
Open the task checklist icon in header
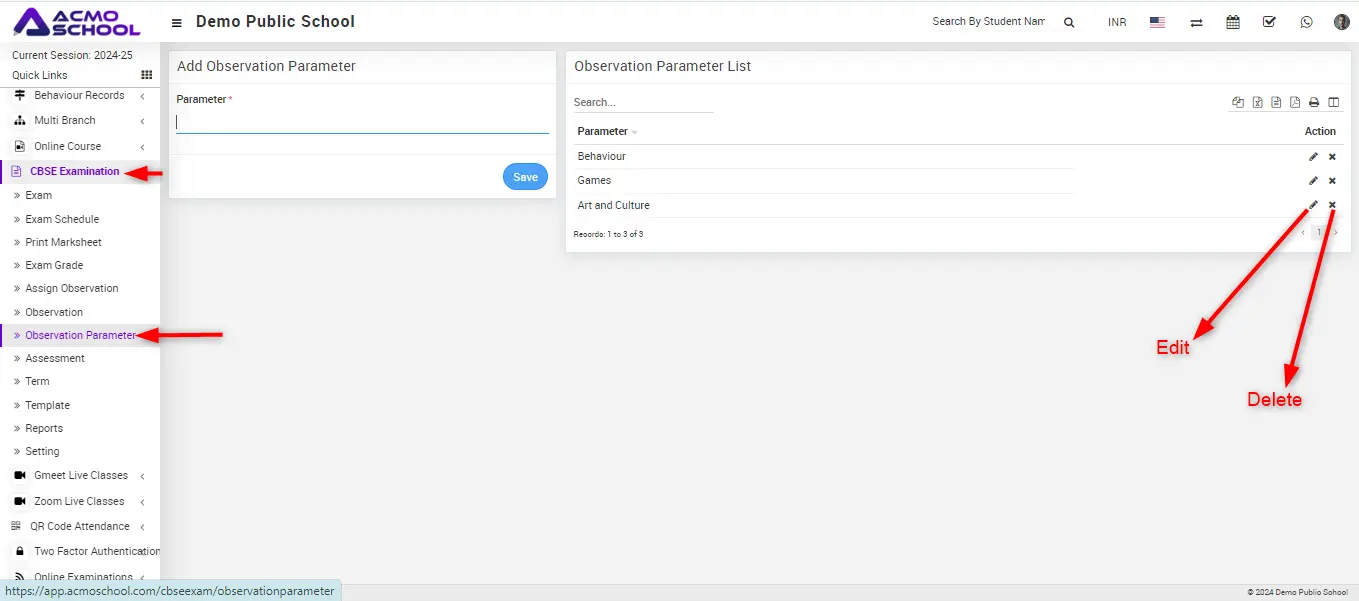pyautogui.click(x=1269, y=22)
